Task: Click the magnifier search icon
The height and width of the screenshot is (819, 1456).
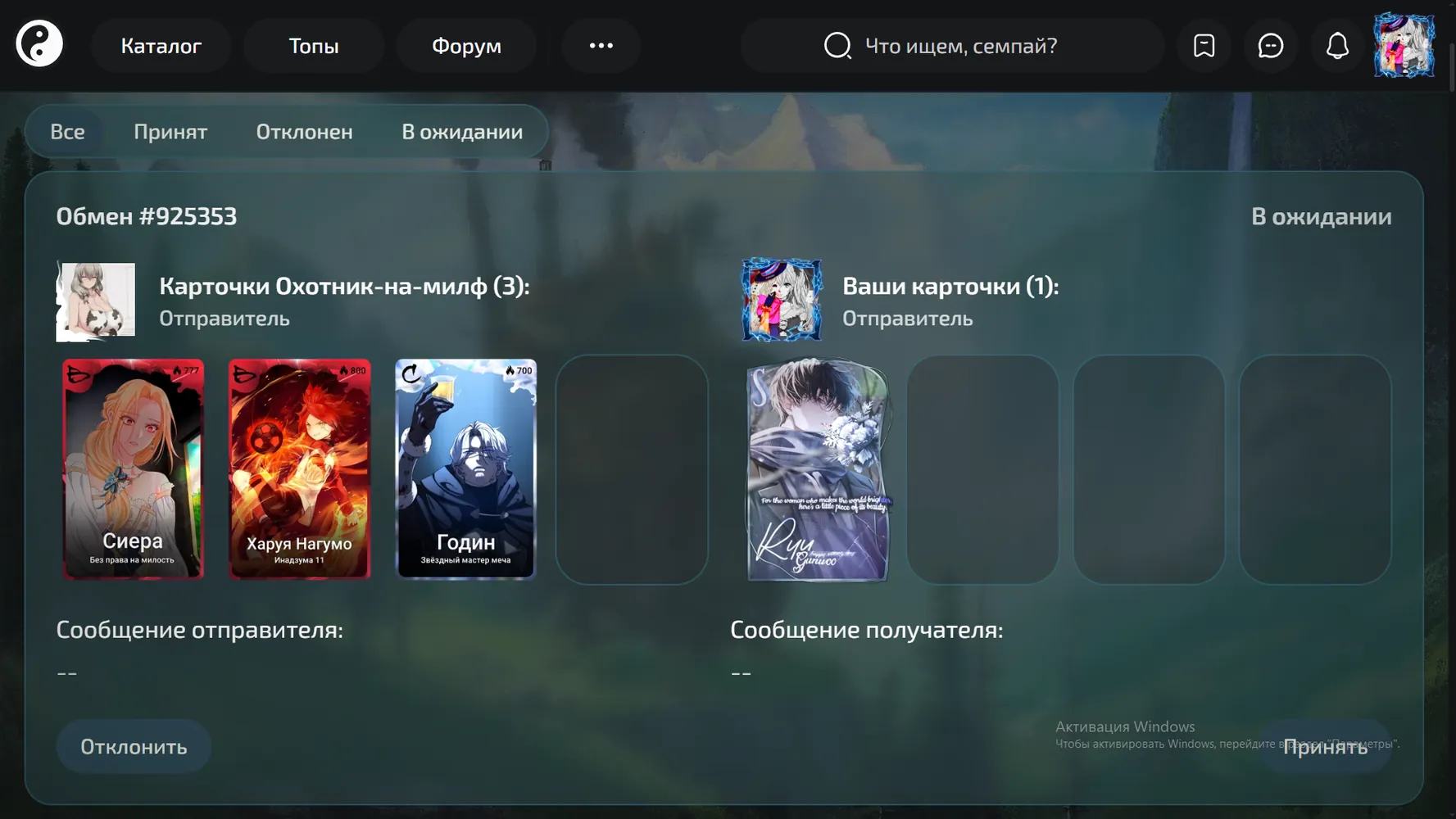Action: (x=837, y=46)
